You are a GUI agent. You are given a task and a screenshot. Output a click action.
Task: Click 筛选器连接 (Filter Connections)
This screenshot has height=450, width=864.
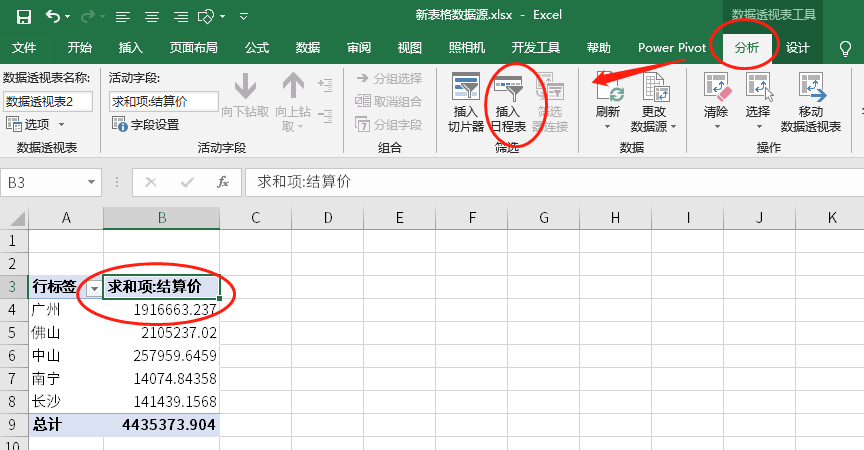point(550,102)
